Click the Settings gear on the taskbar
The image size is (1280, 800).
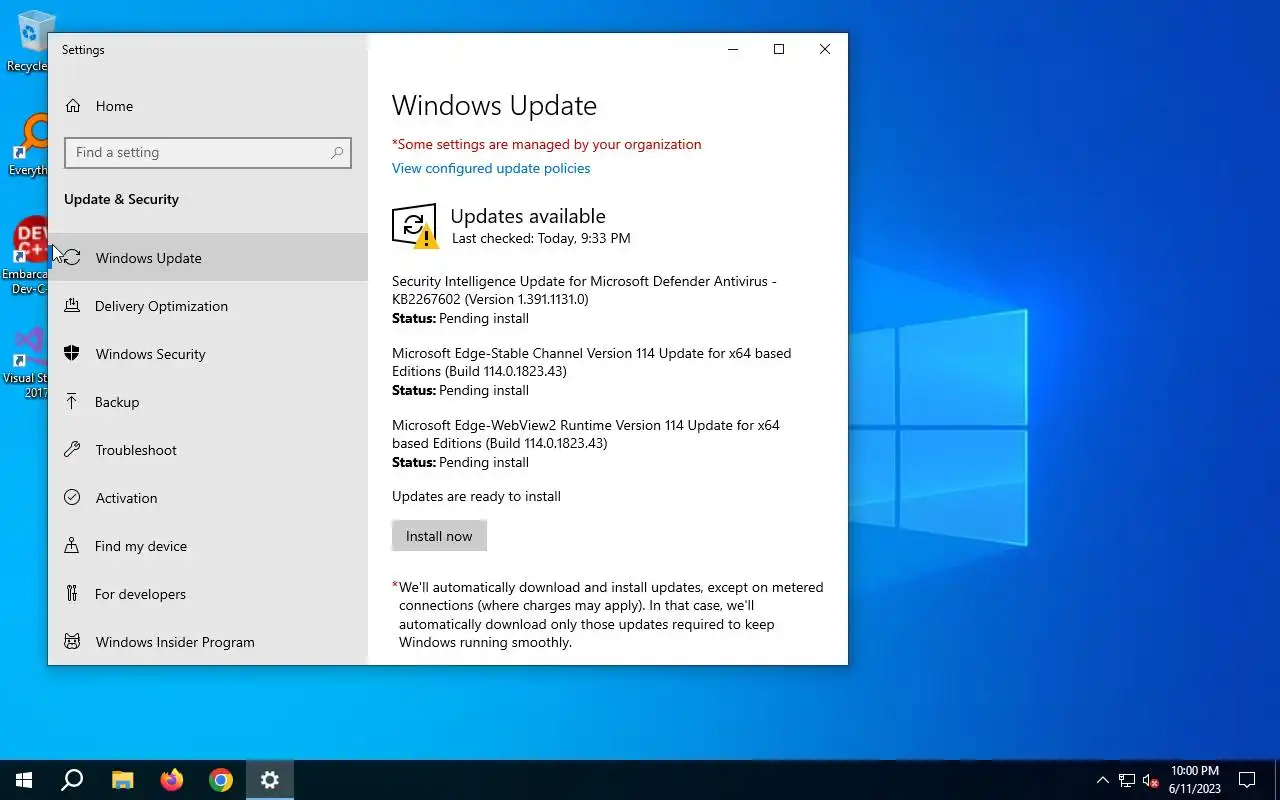tap(270, 780)
